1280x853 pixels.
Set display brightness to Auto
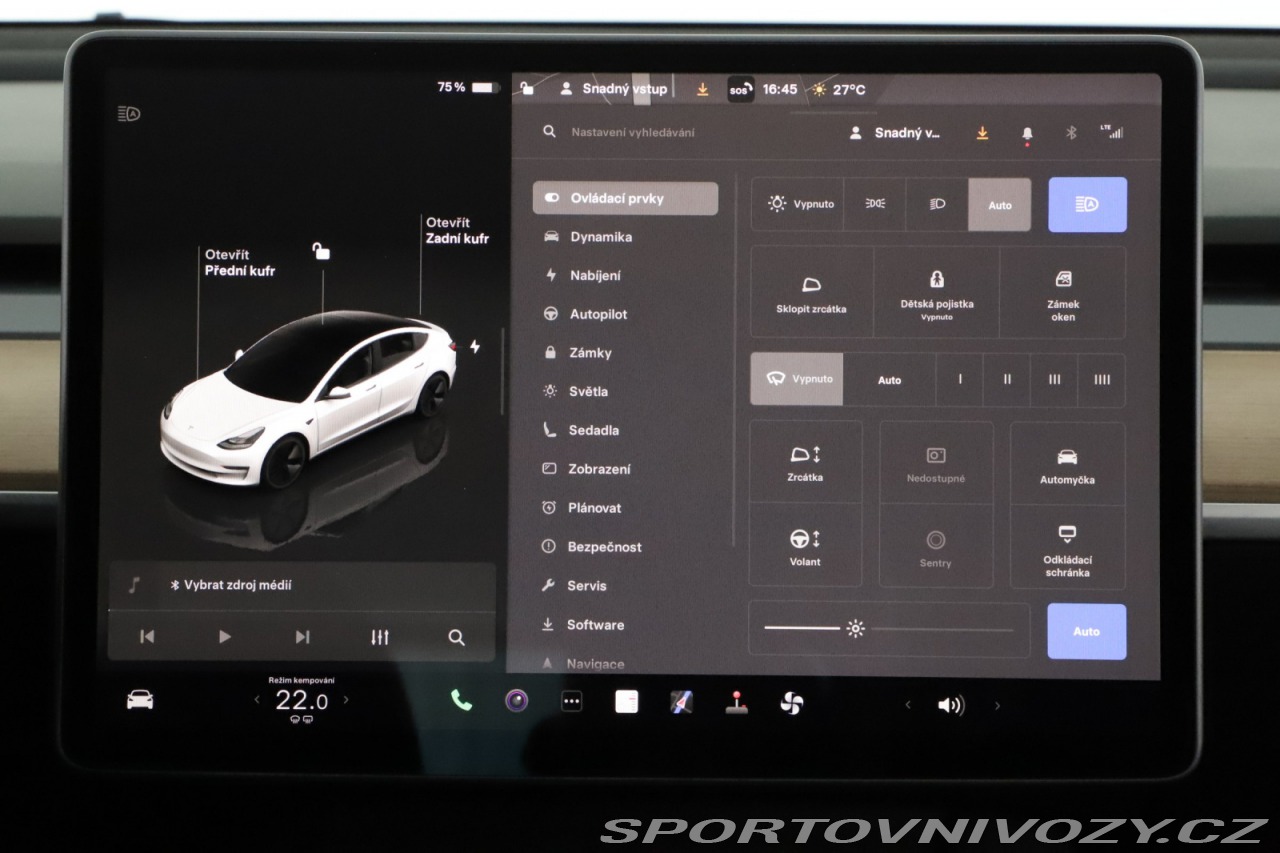point(1087,631)
